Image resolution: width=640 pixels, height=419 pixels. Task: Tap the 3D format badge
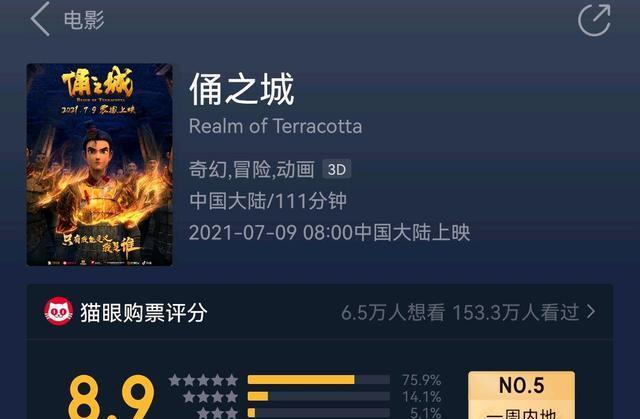tap(337, 169)
